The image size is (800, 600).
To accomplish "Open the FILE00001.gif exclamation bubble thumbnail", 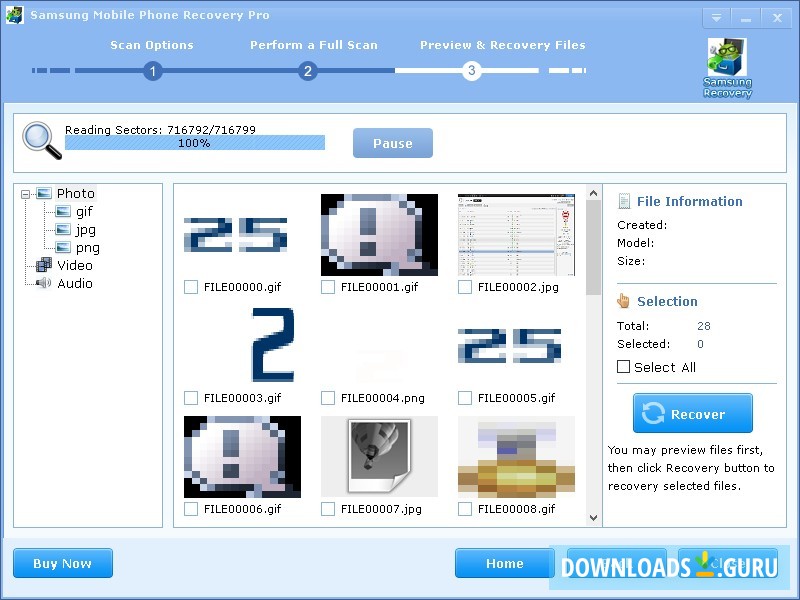I will point(379,235).
